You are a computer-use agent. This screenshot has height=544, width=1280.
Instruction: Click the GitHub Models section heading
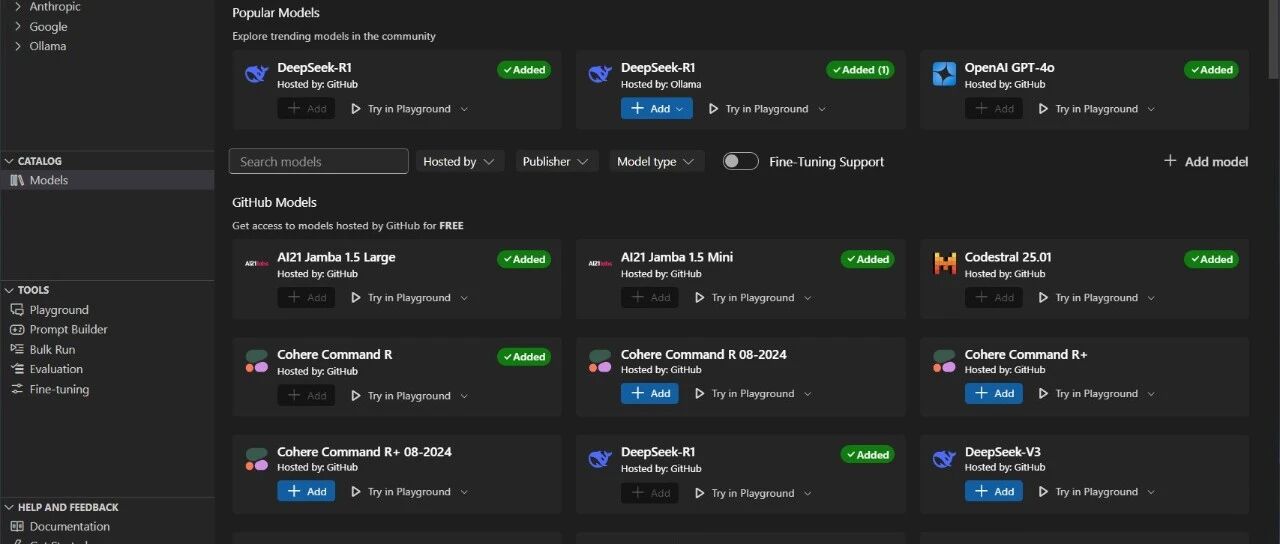tap(274, 202)
